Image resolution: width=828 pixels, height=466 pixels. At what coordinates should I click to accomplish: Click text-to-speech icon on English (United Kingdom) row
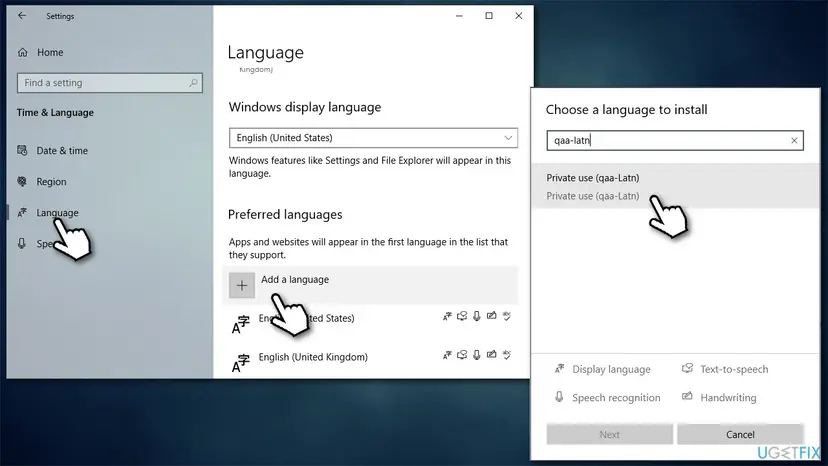[x=462, y=355]
